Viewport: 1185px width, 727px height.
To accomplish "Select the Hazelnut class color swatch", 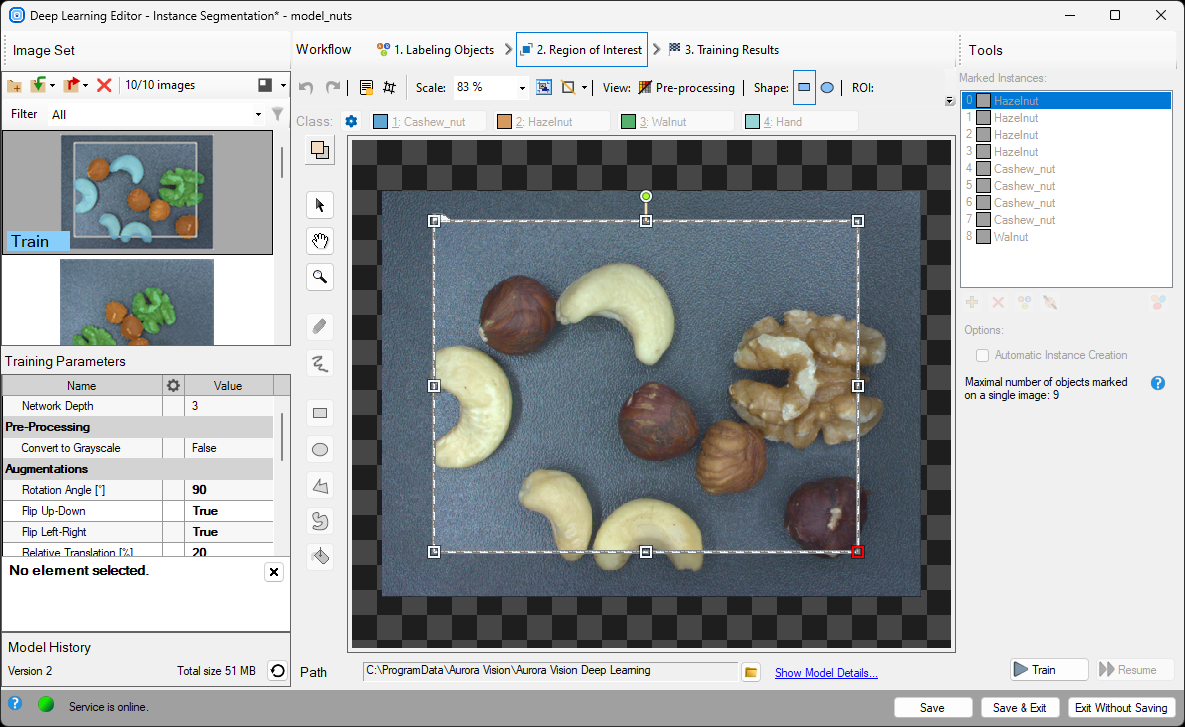I will (505, 122).
